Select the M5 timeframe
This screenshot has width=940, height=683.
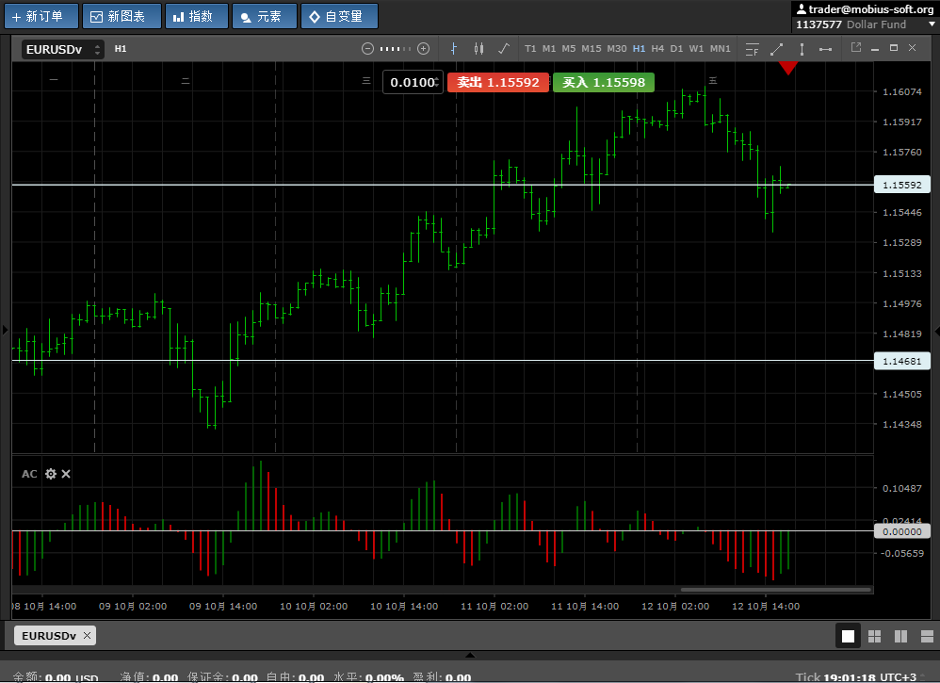pos(569,49)
